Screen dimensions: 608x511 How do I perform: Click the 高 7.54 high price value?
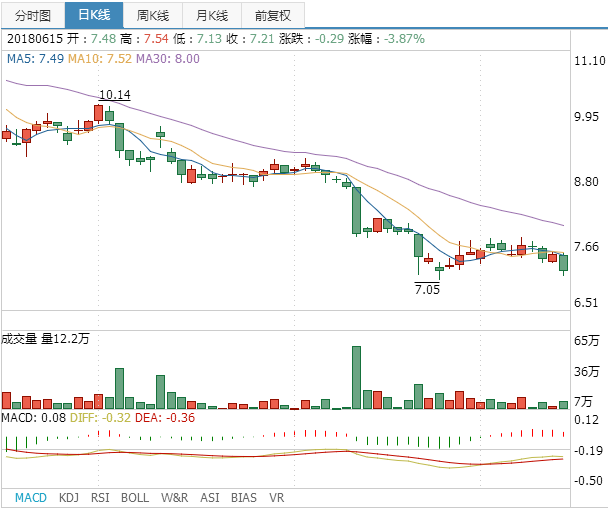tap(156, 39)
